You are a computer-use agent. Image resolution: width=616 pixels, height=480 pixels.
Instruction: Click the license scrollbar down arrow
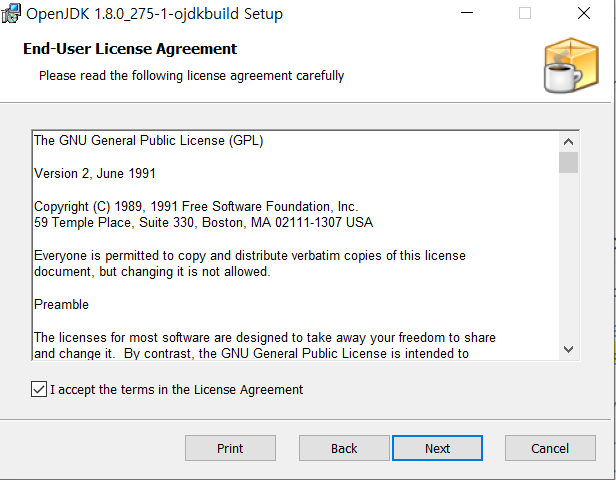(568, 349)
